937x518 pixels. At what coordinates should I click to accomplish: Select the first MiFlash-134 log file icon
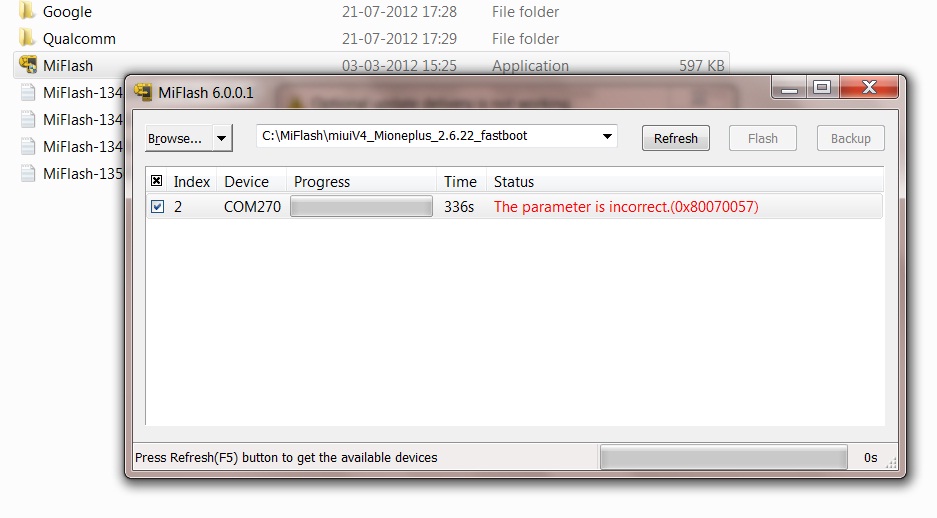[x=27, y=92]
